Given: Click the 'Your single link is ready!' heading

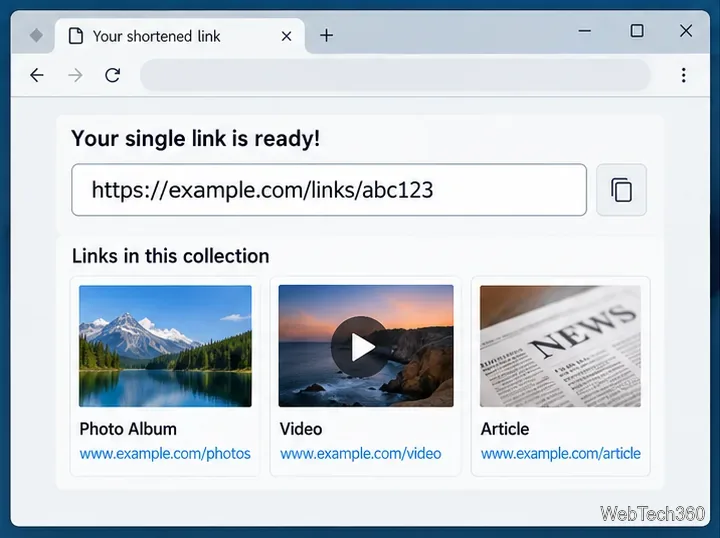Looking at the screenshot, I should click(x=196, y=138).
